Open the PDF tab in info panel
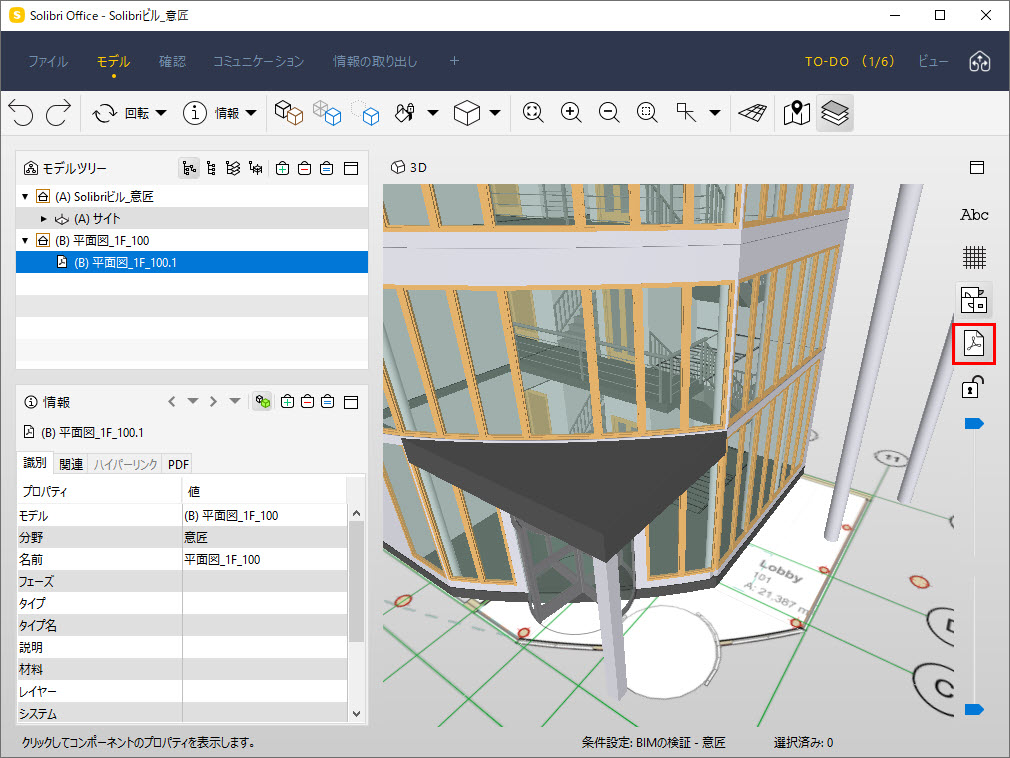1010x758 pixels. coord(178,464)
